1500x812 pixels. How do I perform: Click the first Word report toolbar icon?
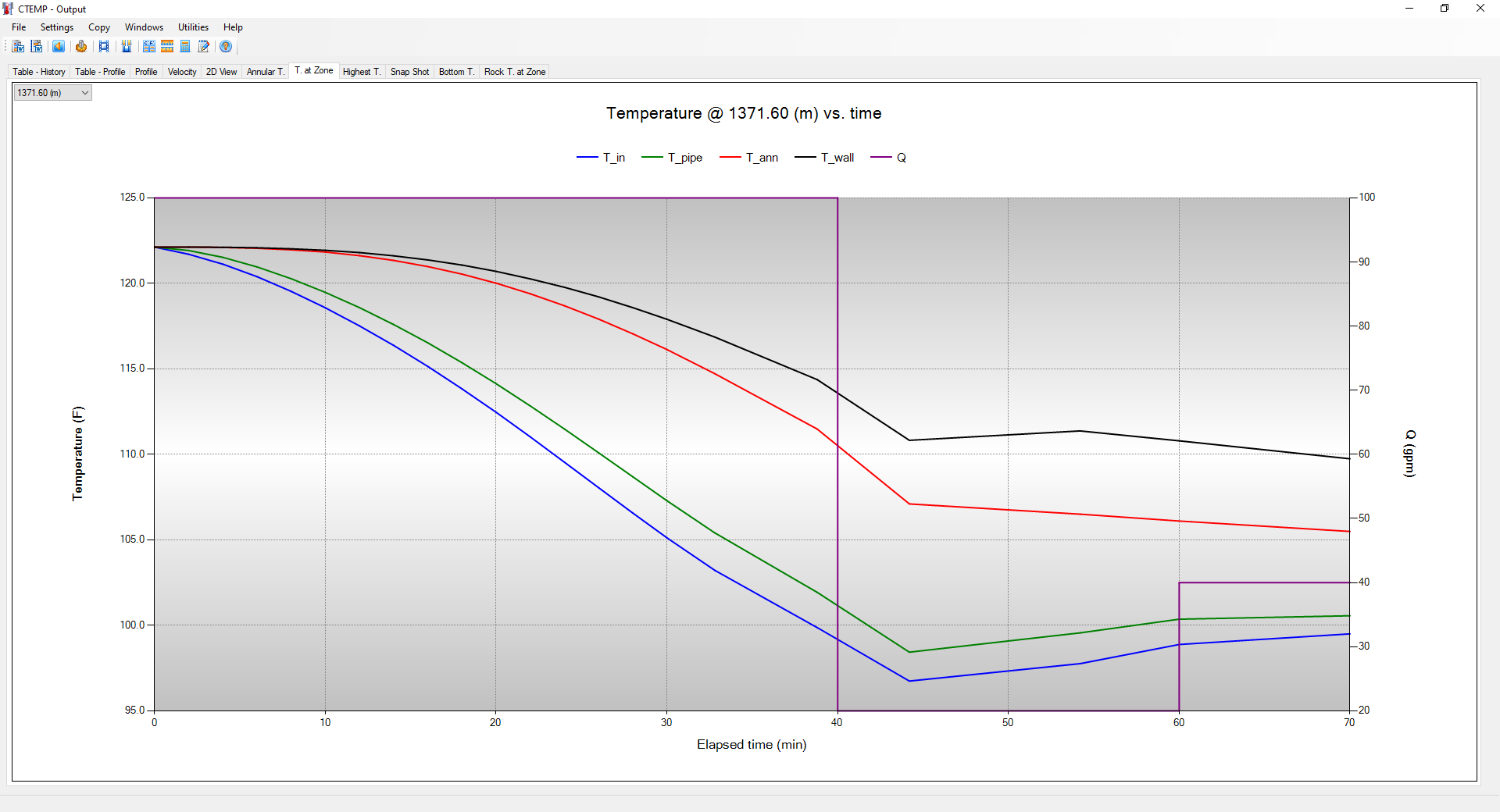pos(18,47)
